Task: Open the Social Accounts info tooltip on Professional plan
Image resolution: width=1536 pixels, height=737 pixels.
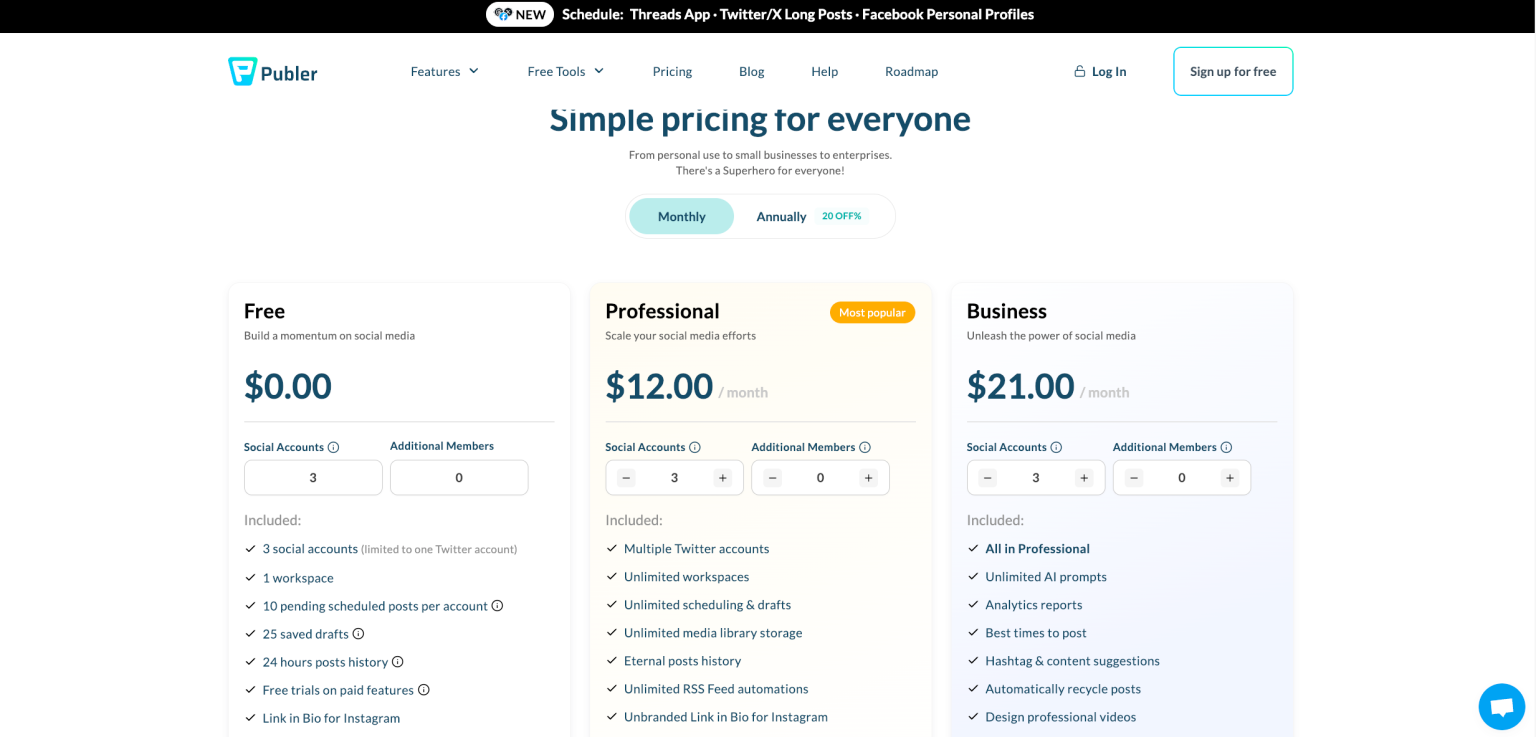Action: pyautogui.click(x=697, y=446)
